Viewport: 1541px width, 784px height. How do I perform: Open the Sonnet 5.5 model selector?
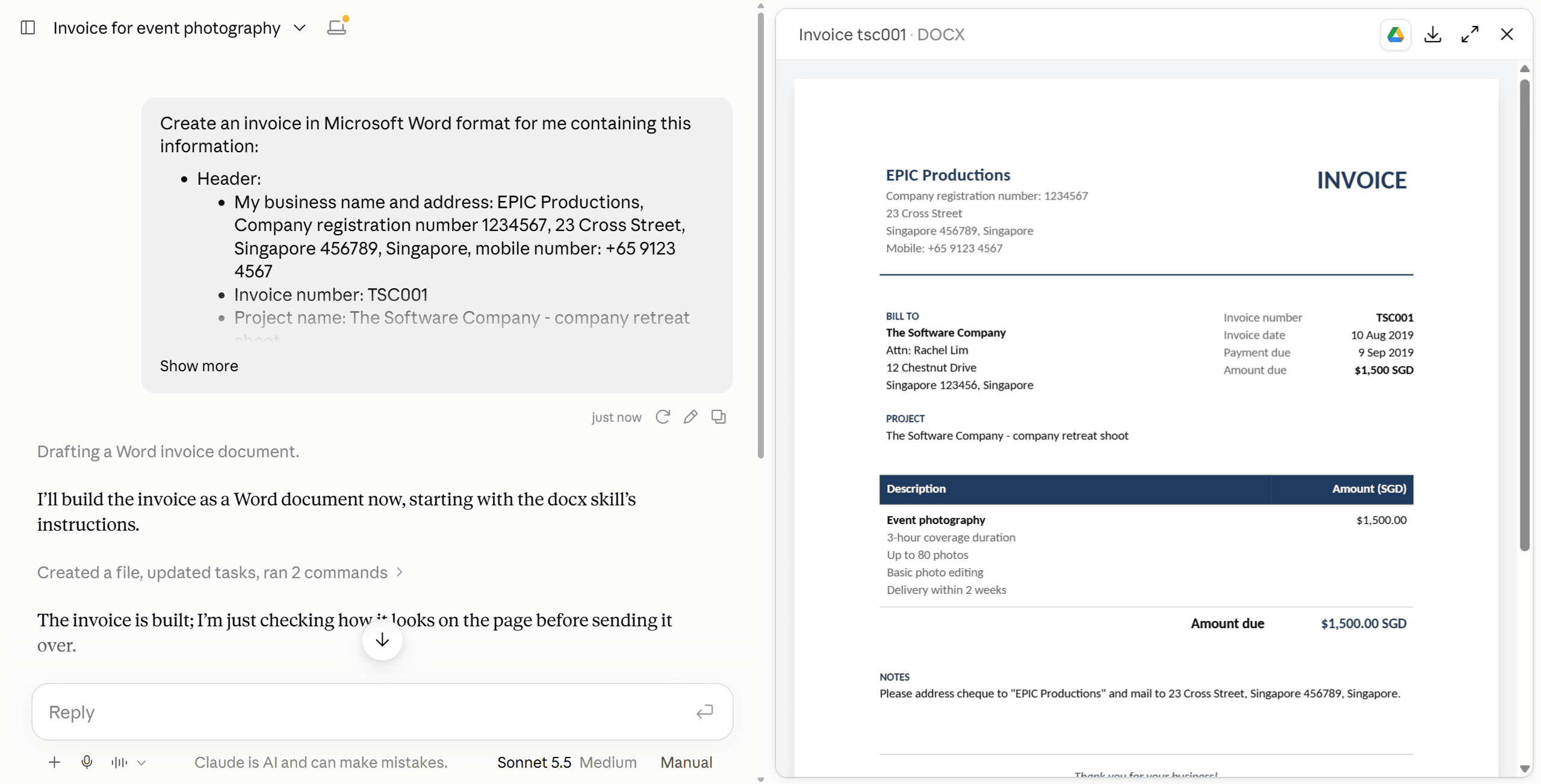[x=534, y=762]
